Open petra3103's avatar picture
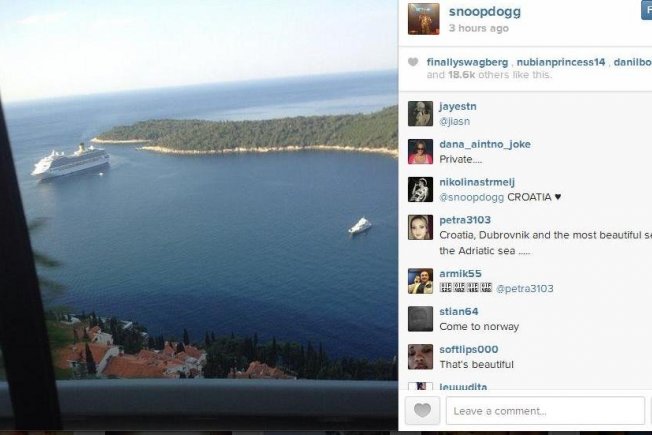652x435 pixels. point(420,227)
